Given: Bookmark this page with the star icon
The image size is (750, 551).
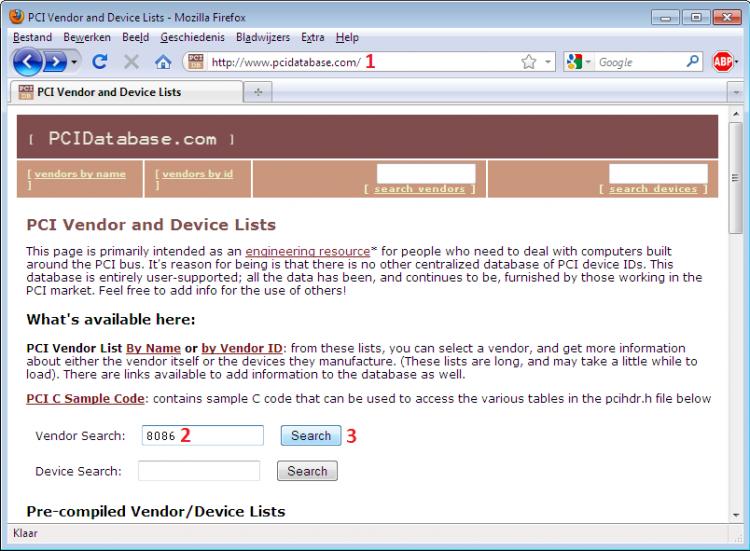Looking at the screenshot, I should click(x=529, y=62).
